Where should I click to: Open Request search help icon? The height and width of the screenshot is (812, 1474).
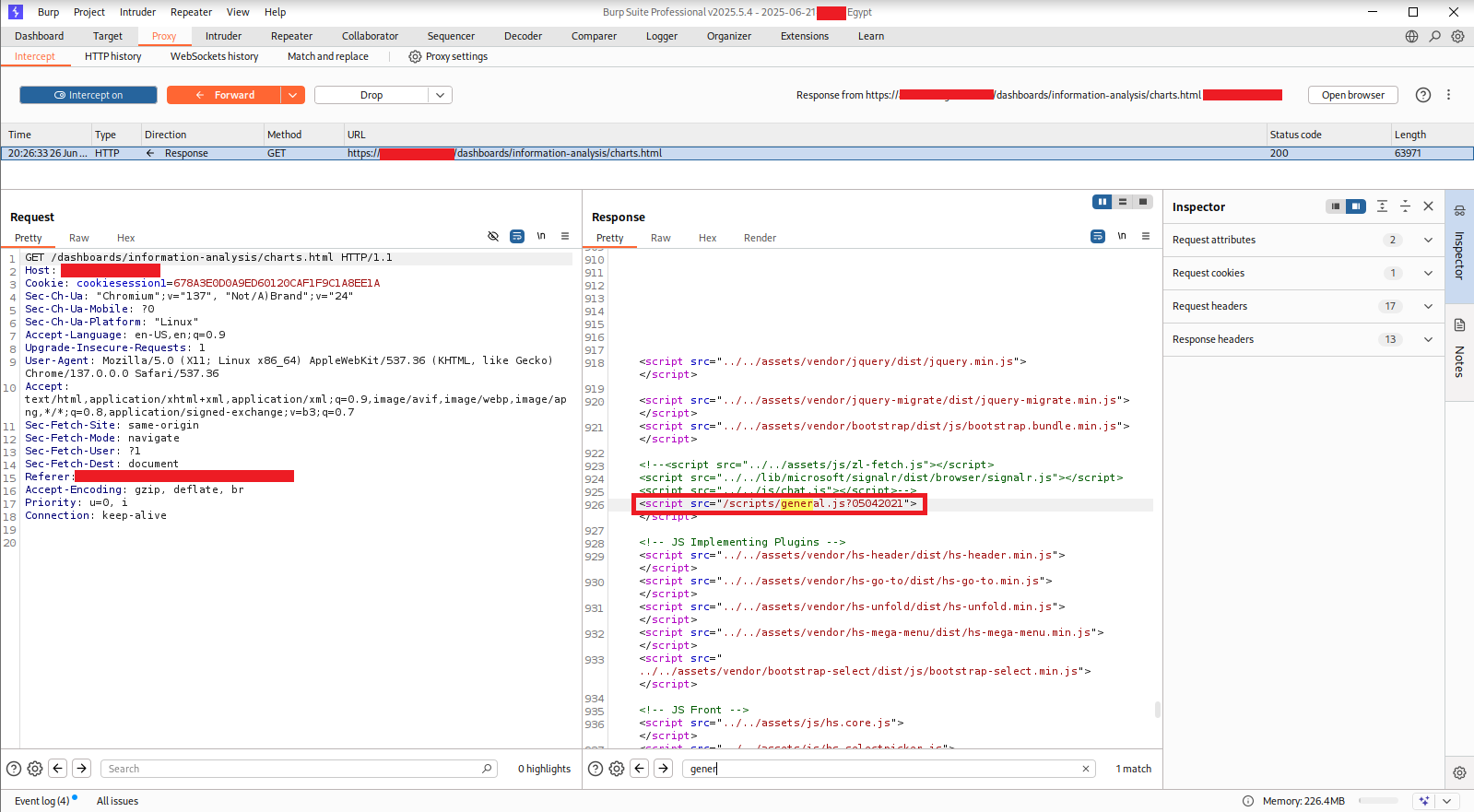(14, 769)
